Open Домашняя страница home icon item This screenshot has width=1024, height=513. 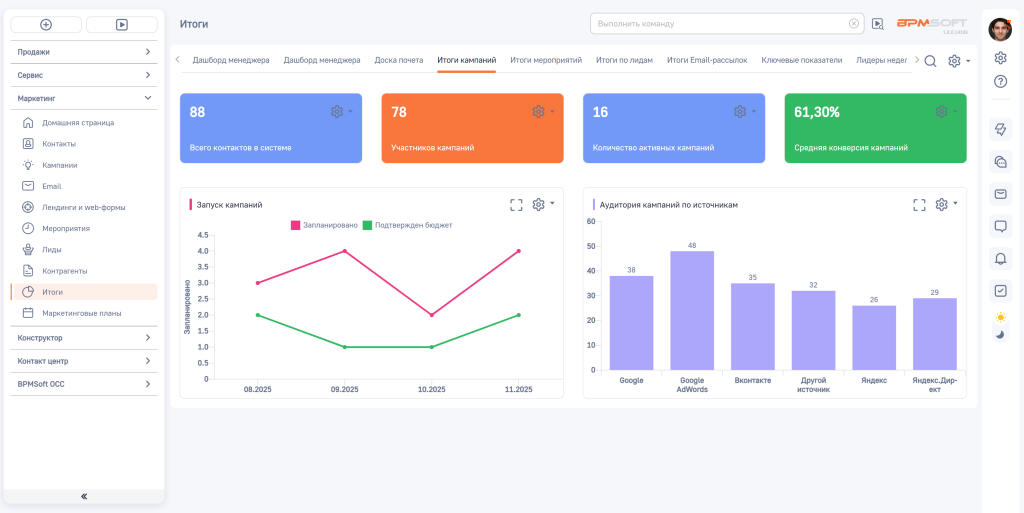[x=84, y=123]
